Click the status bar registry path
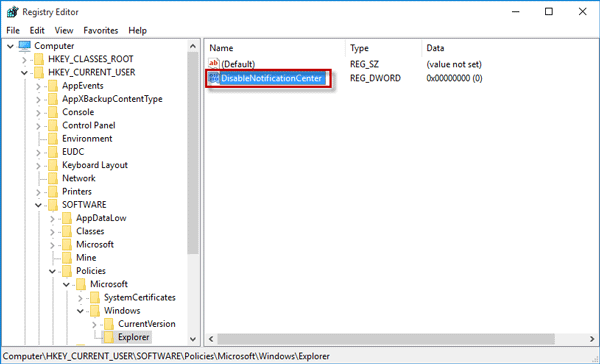 [x=166, y=356]
